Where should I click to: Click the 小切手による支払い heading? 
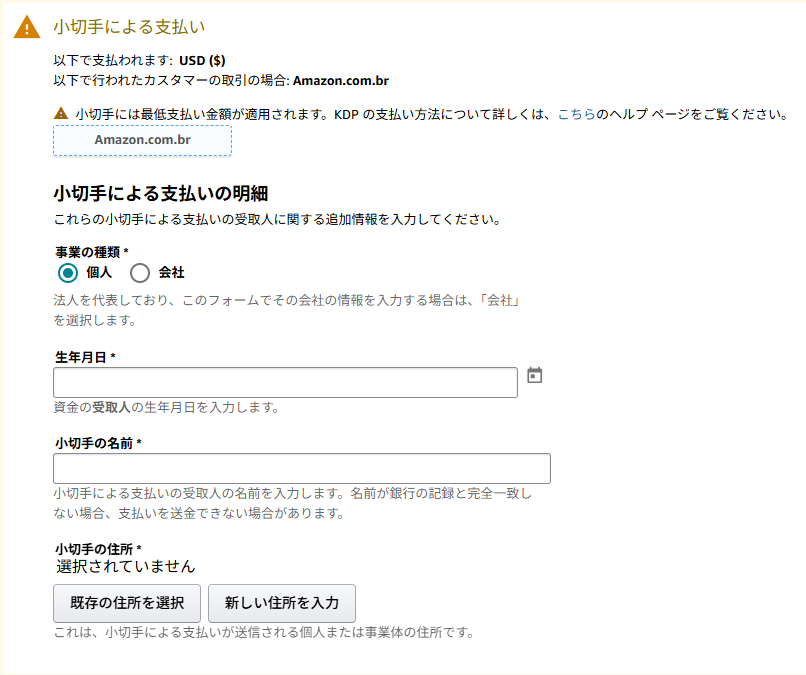(x=129, y=27)
